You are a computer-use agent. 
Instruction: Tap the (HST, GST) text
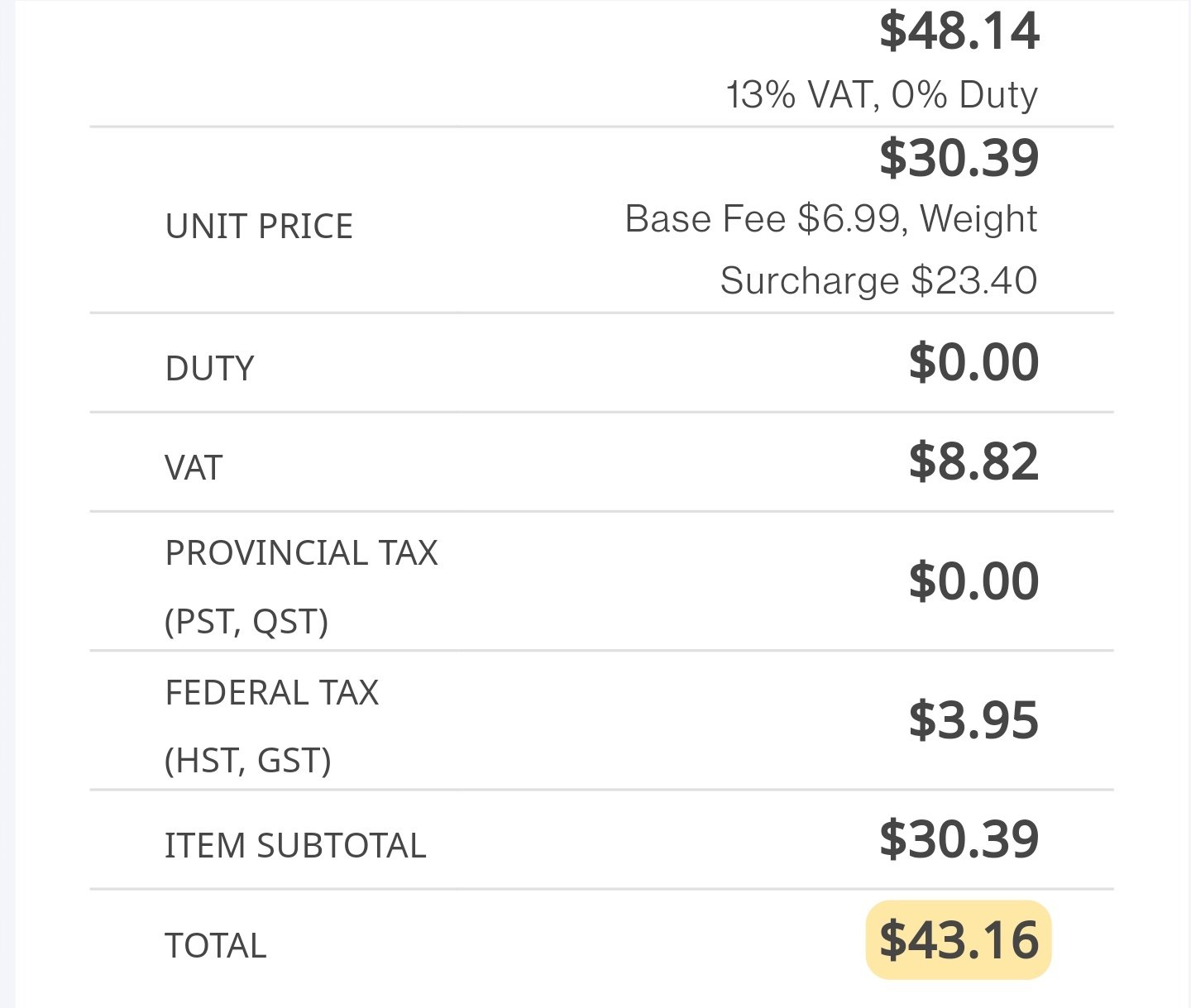247,761
